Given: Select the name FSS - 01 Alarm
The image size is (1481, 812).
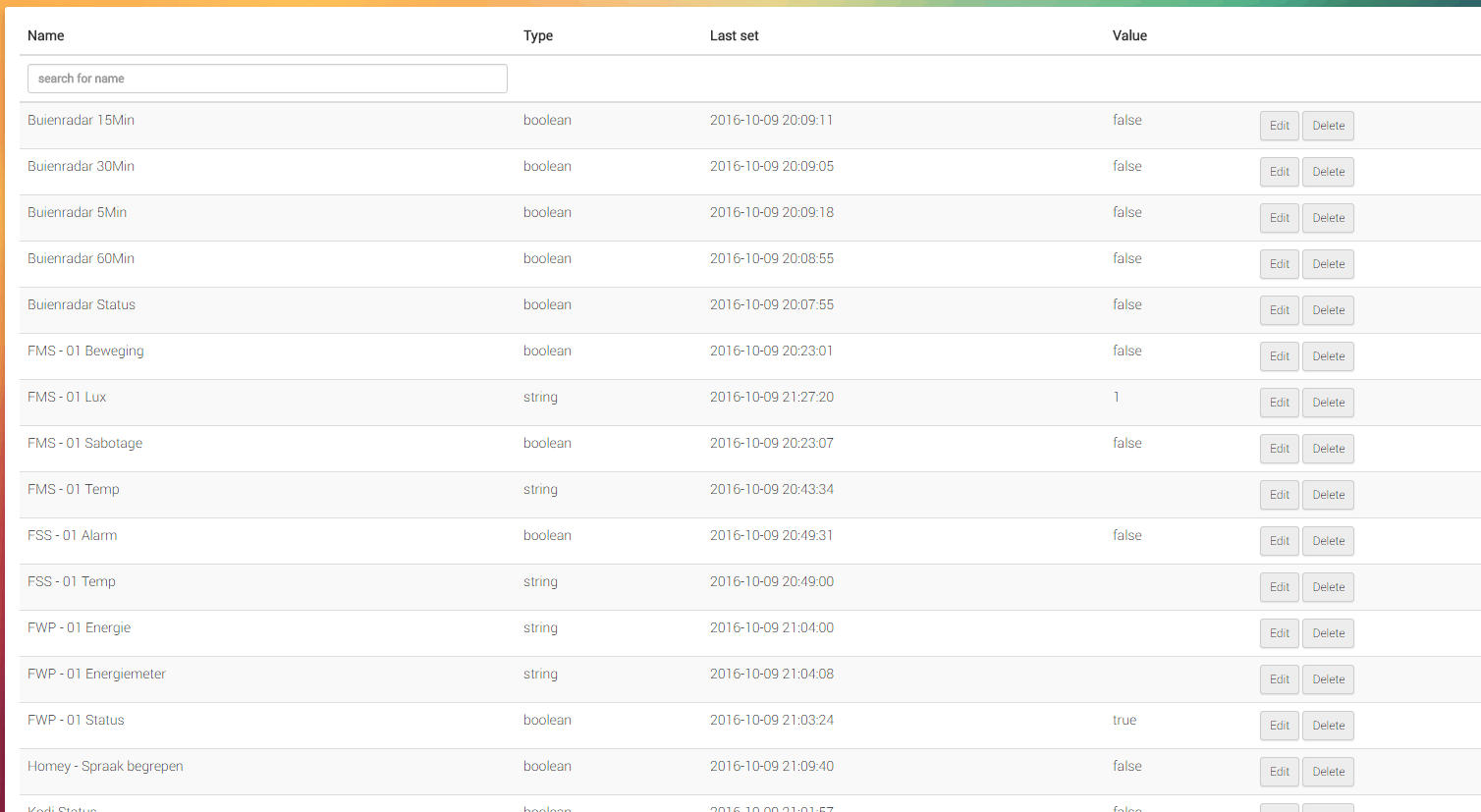Looking at the screenshot, I should click(72, 535).
